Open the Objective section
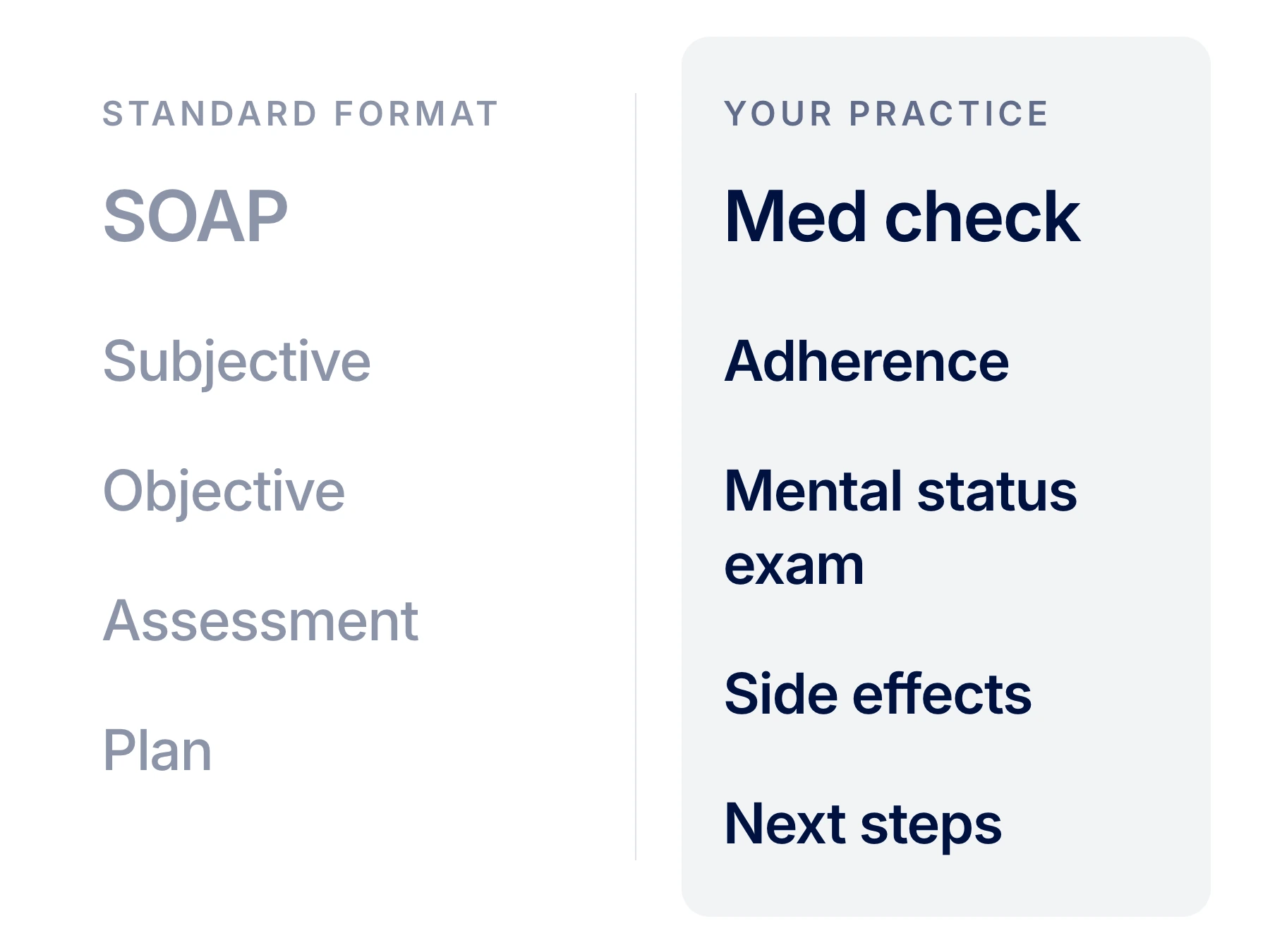Screen dimensions: 1270x952 point(224,492)
